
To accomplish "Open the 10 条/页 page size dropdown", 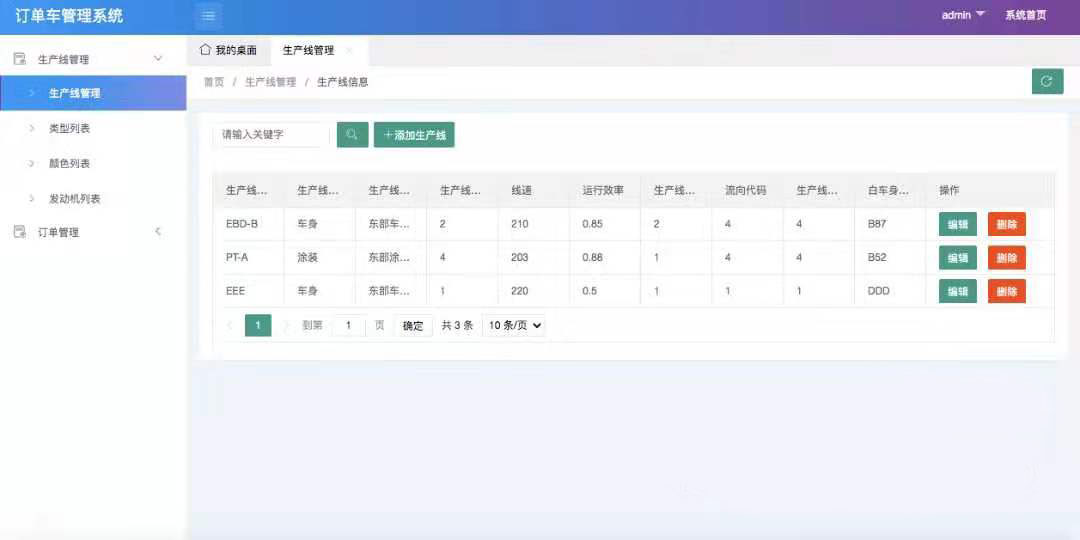I will [514, 325].
